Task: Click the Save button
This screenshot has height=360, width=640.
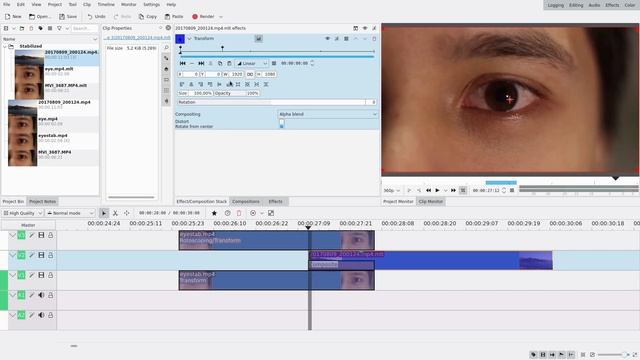Action: click(x=68, y=17)
